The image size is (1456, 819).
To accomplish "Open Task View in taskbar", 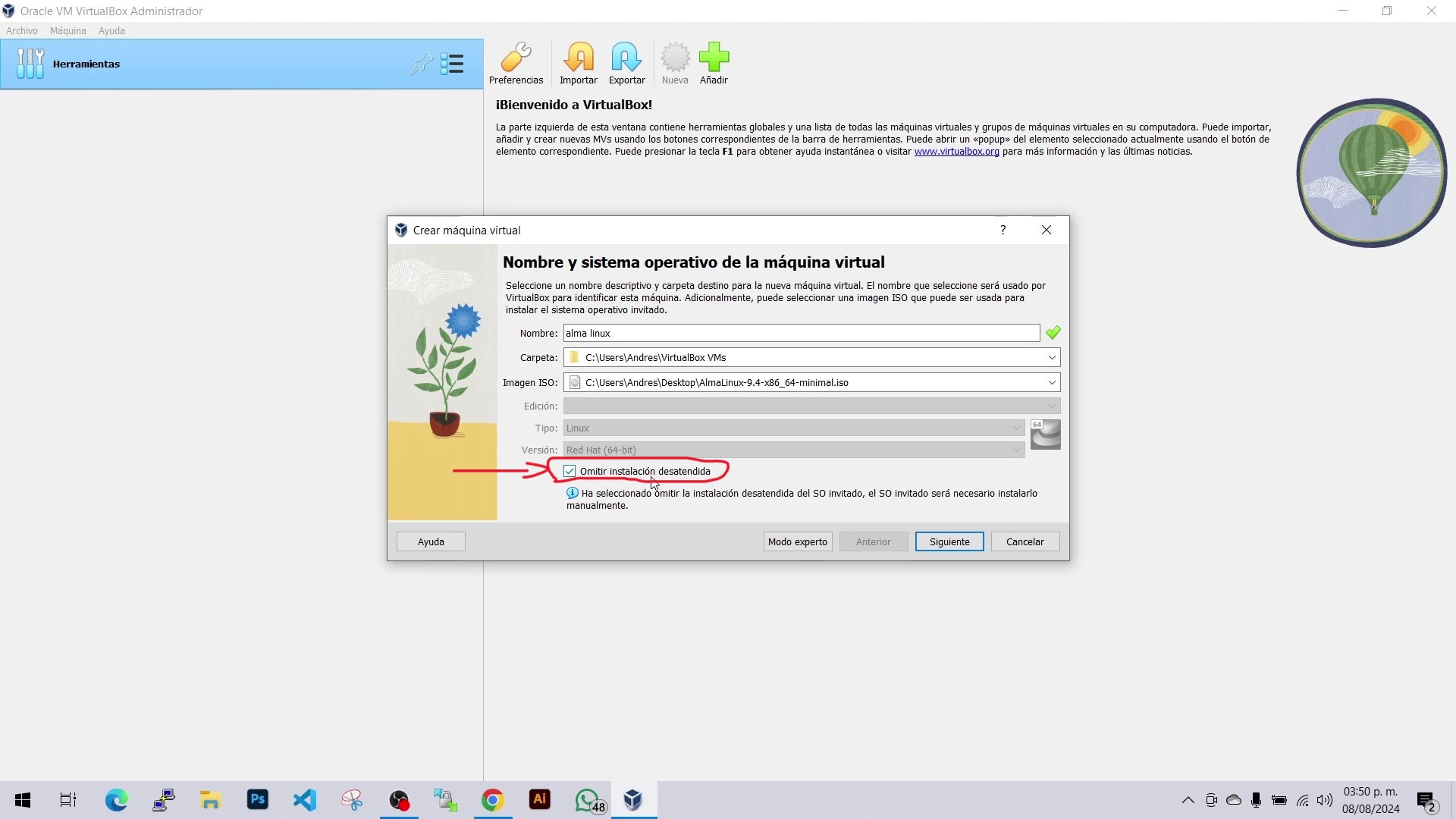I will (68, 800).
